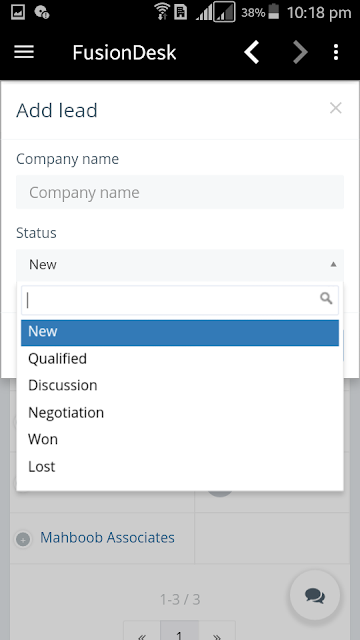The height and width of the screenshot is (640, 360).
Task: Go back with the left chevron
Action: click(x=252, y=52)
